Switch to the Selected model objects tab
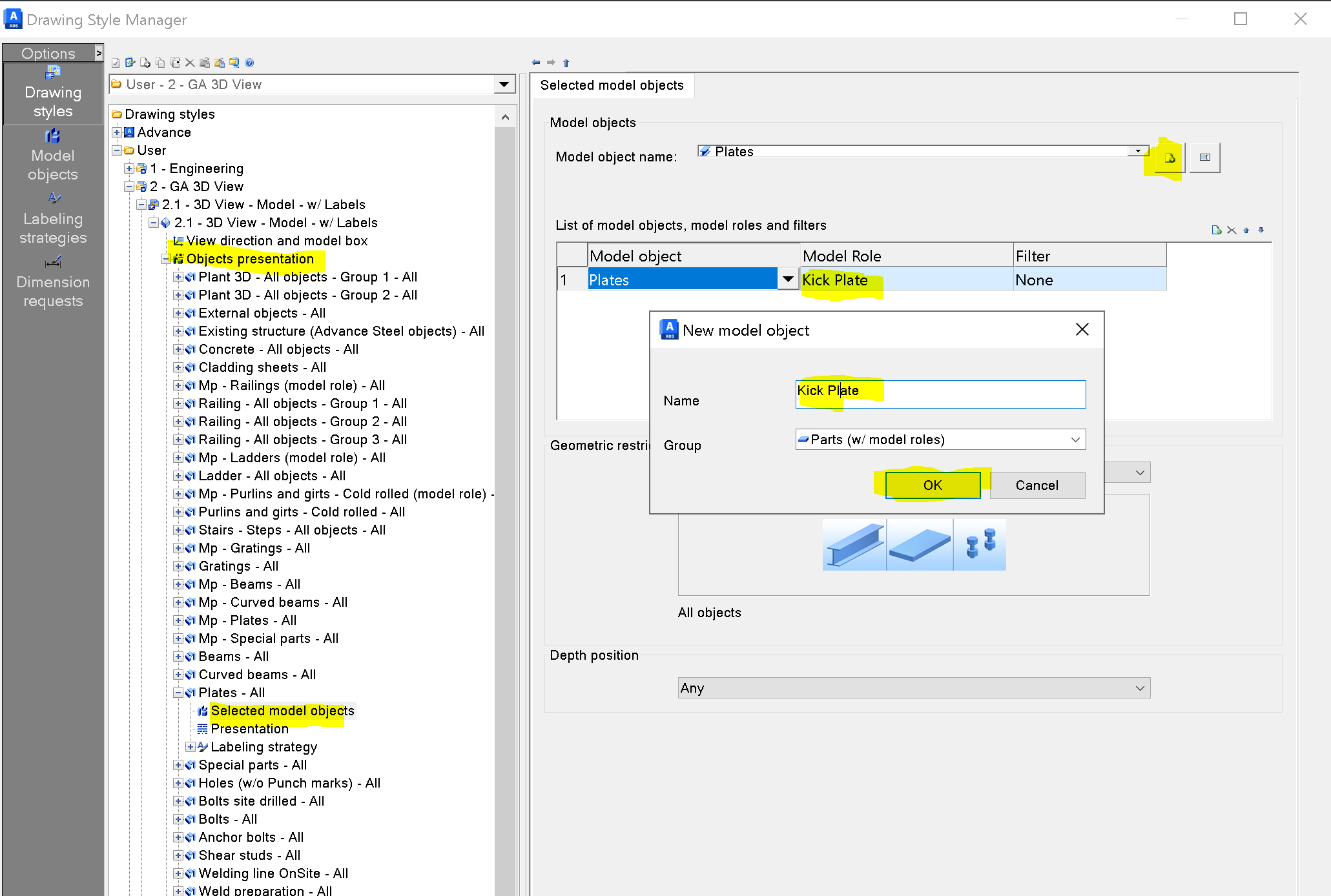1331x896 pixels. (x=612, y=85)
